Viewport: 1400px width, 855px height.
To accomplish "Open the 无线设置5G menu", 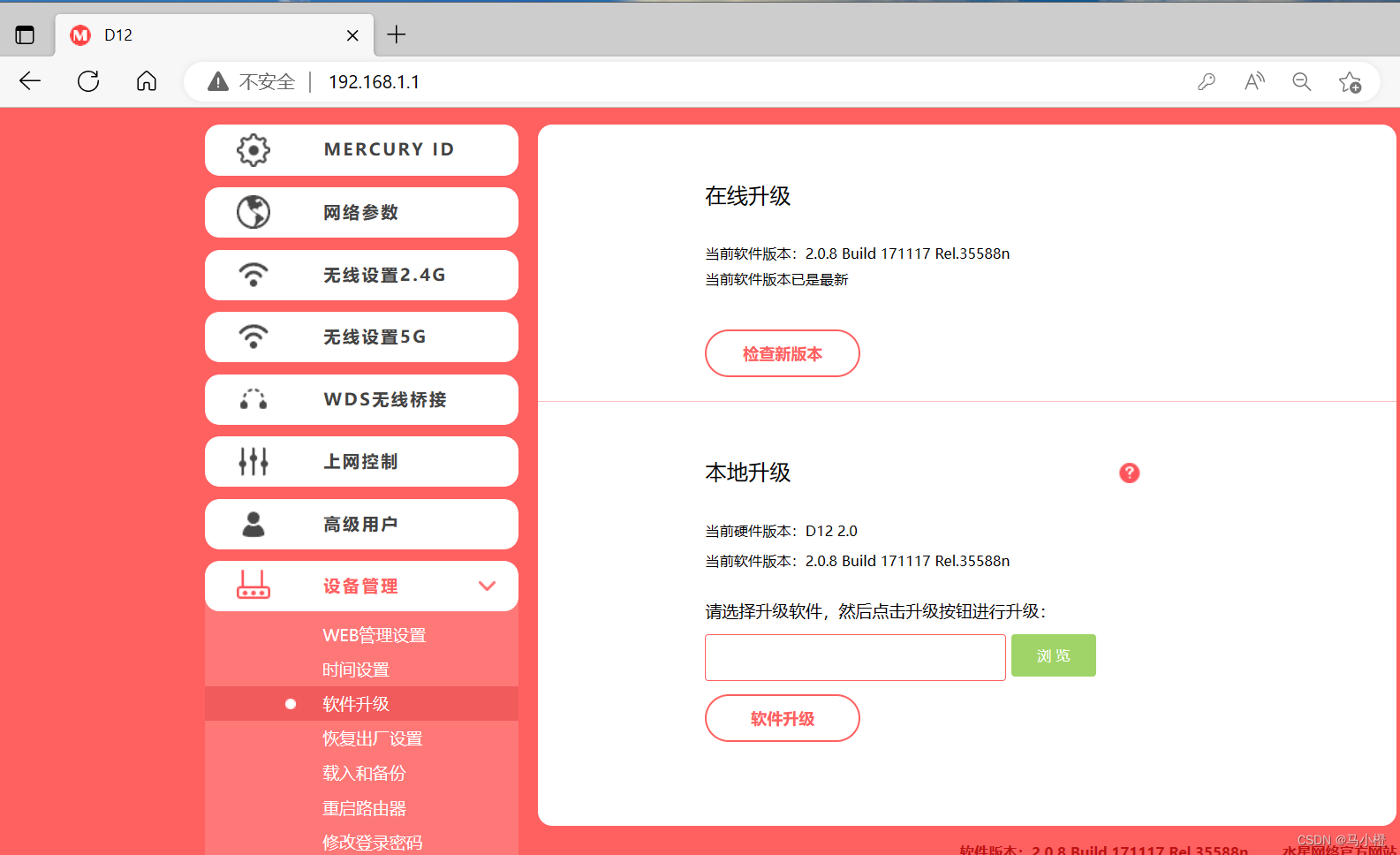I will click(361, 337).
